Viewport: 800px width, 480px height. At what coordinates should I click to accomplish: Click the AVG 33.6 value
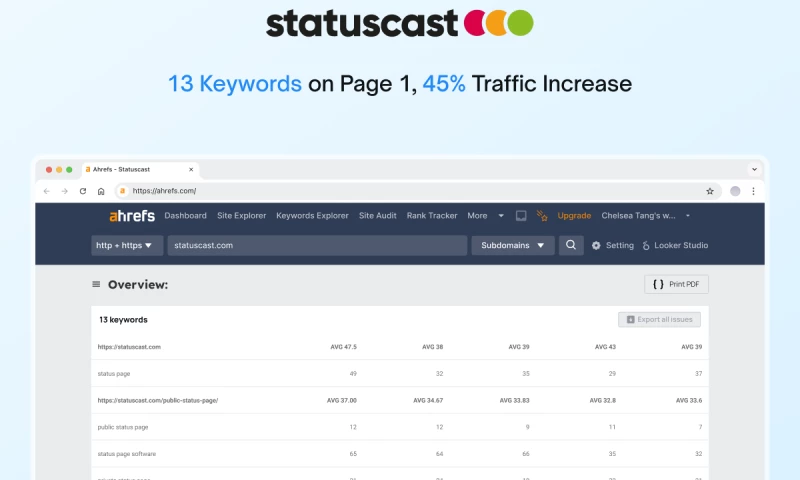pyautogui.click(x=689, y=400)
